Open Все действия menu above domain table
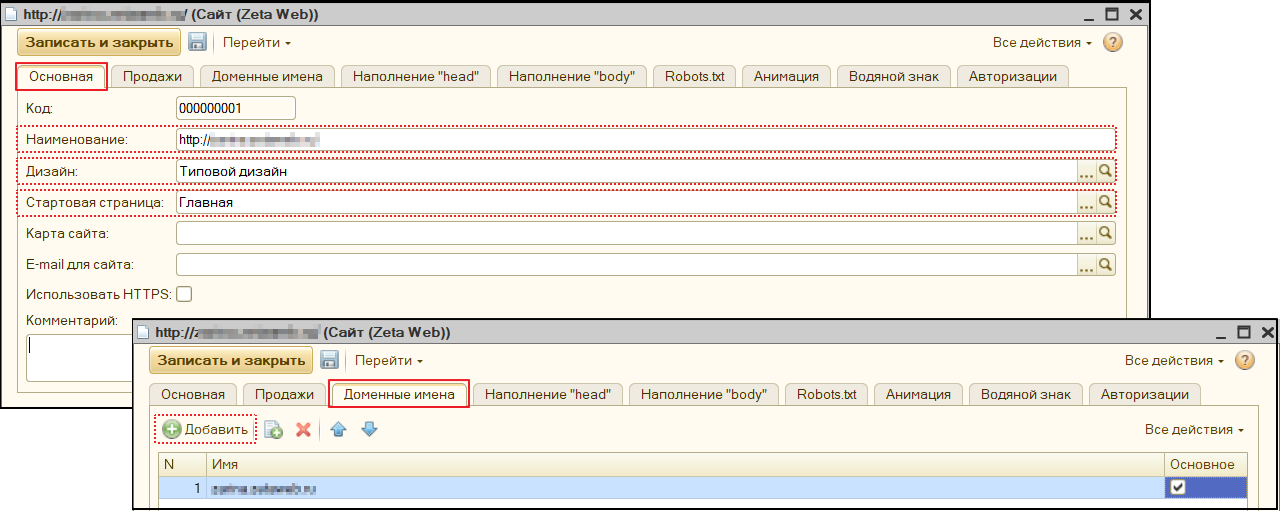 click(x=1194, y=429)
